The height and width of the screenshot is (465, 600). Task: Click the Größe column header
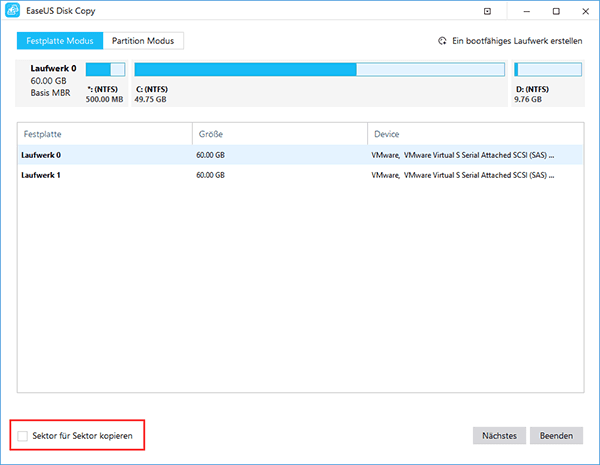click(x=280, y=134)
